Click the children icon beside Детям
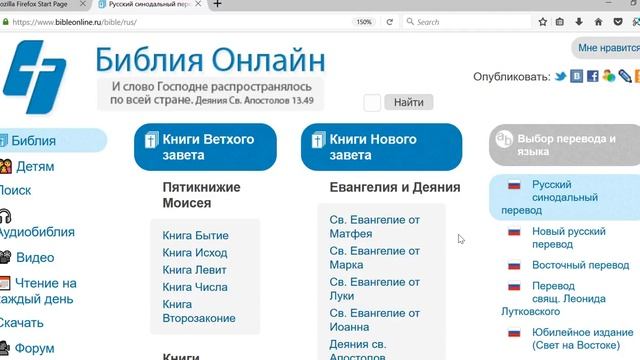Image resolution: width=640 pixels, height=360 pixels. [6, 166]
